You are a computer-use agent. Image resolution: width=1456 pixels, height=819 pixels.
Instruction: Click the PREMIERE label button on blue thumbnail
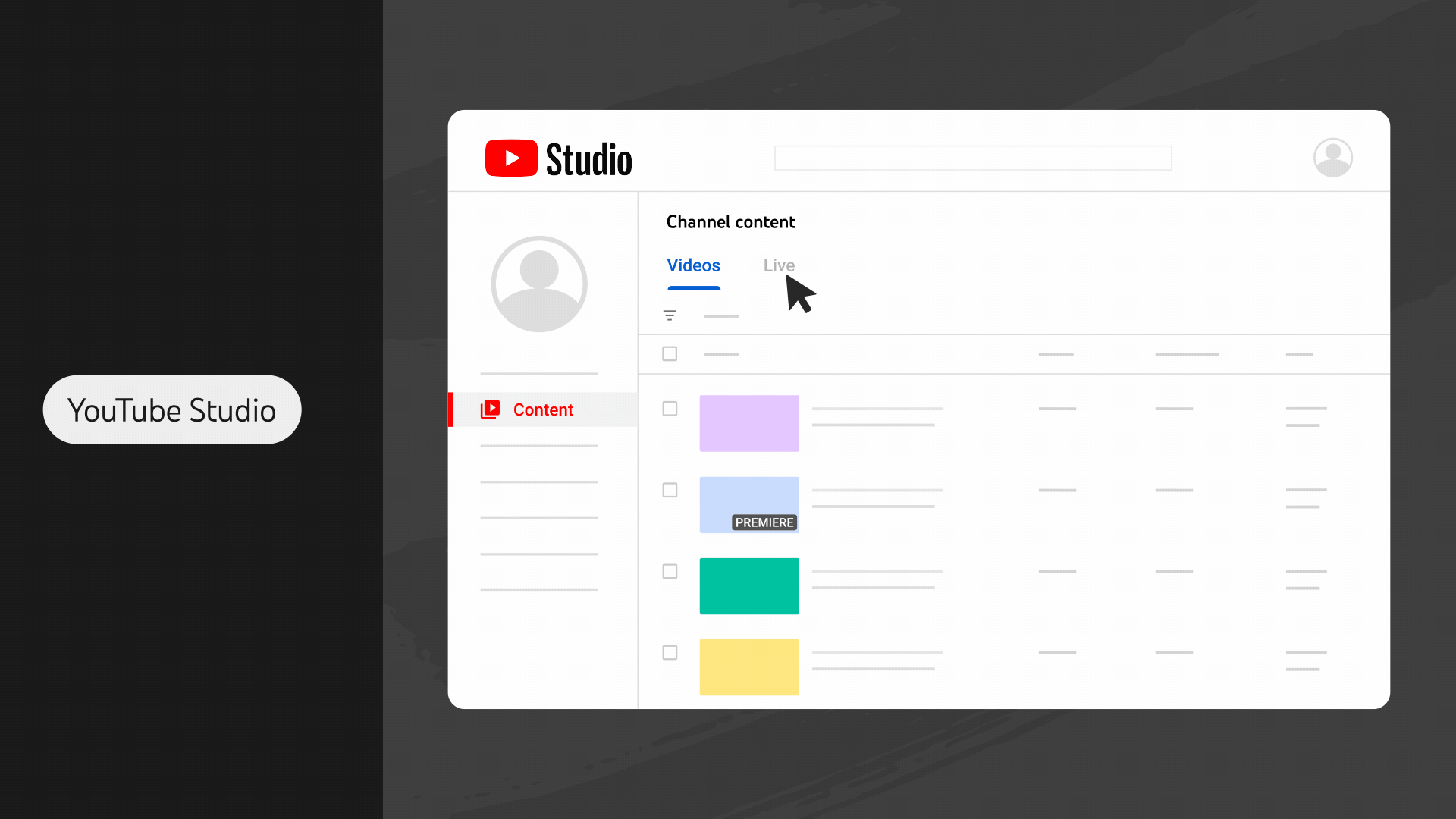click(x=764, y=522)
